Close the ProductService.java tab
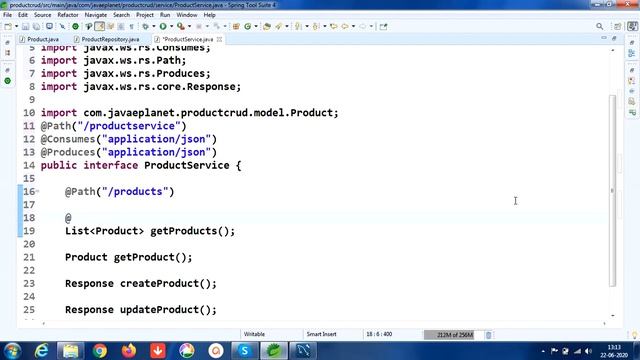Screen dimensions: 640x360 (x=220, y=39)
